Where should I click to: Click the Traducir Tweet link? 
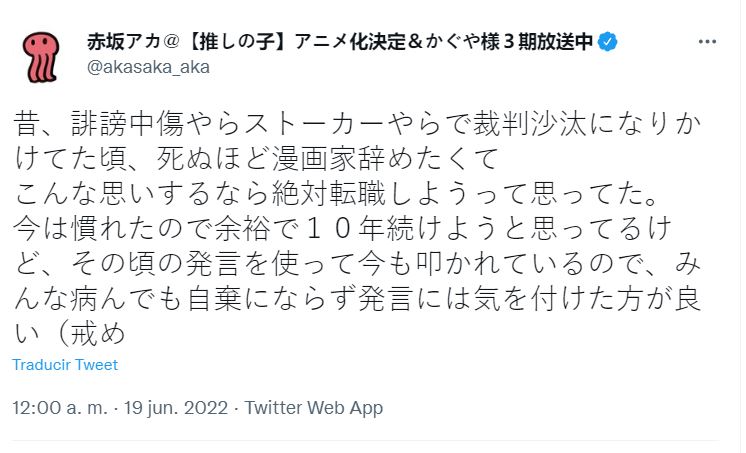pos(66,364)
